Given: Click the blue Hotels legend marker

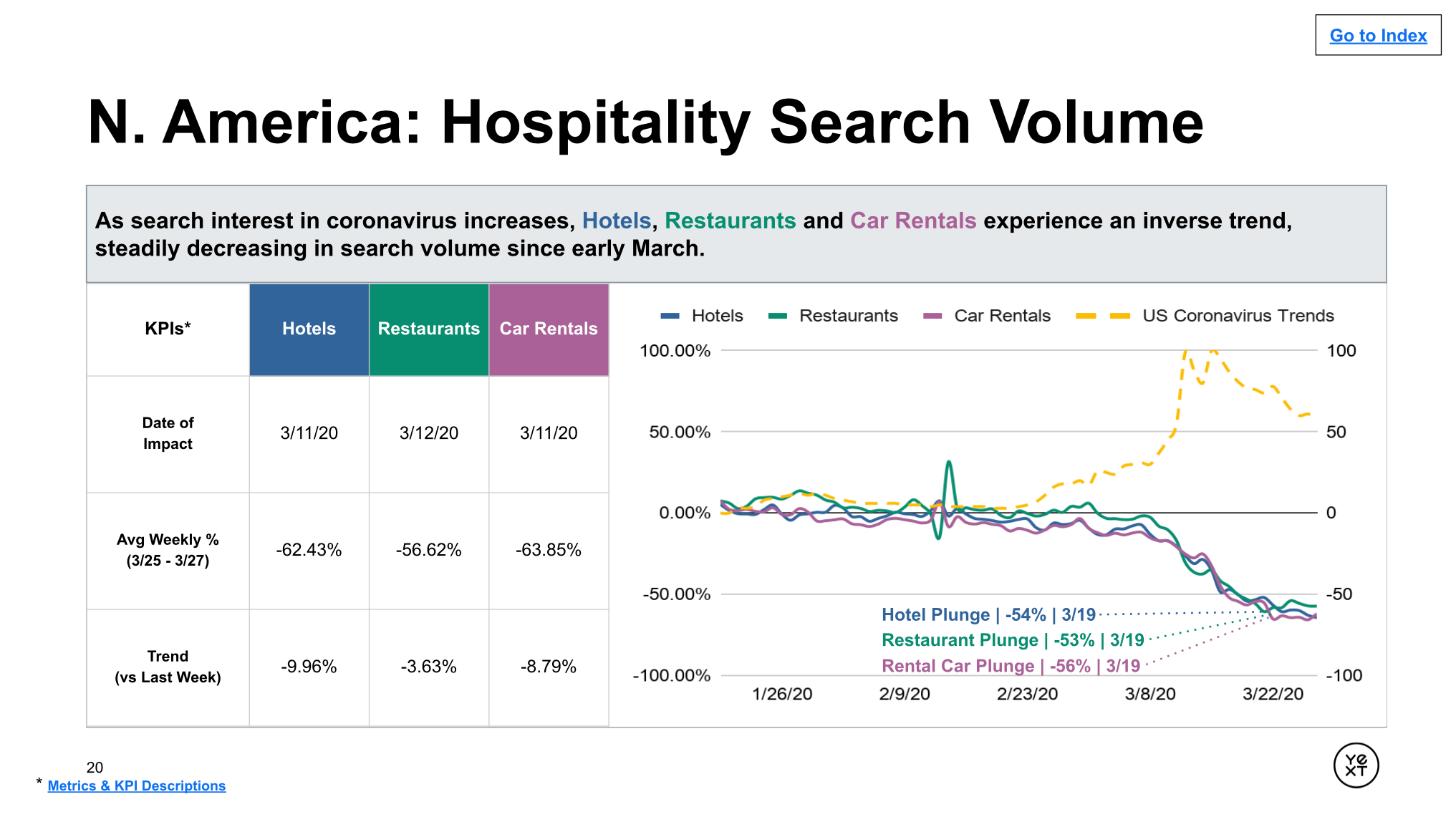Looking at the screenshot, I should point(670,316).
